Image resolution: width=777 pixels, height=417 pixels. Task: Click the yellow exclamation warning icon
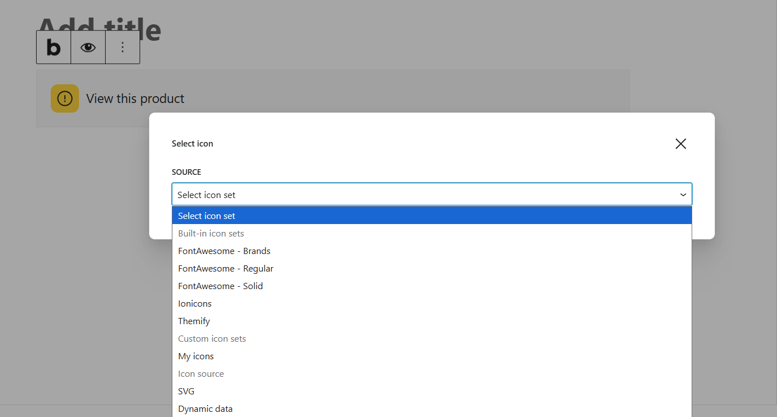[65, 98]
